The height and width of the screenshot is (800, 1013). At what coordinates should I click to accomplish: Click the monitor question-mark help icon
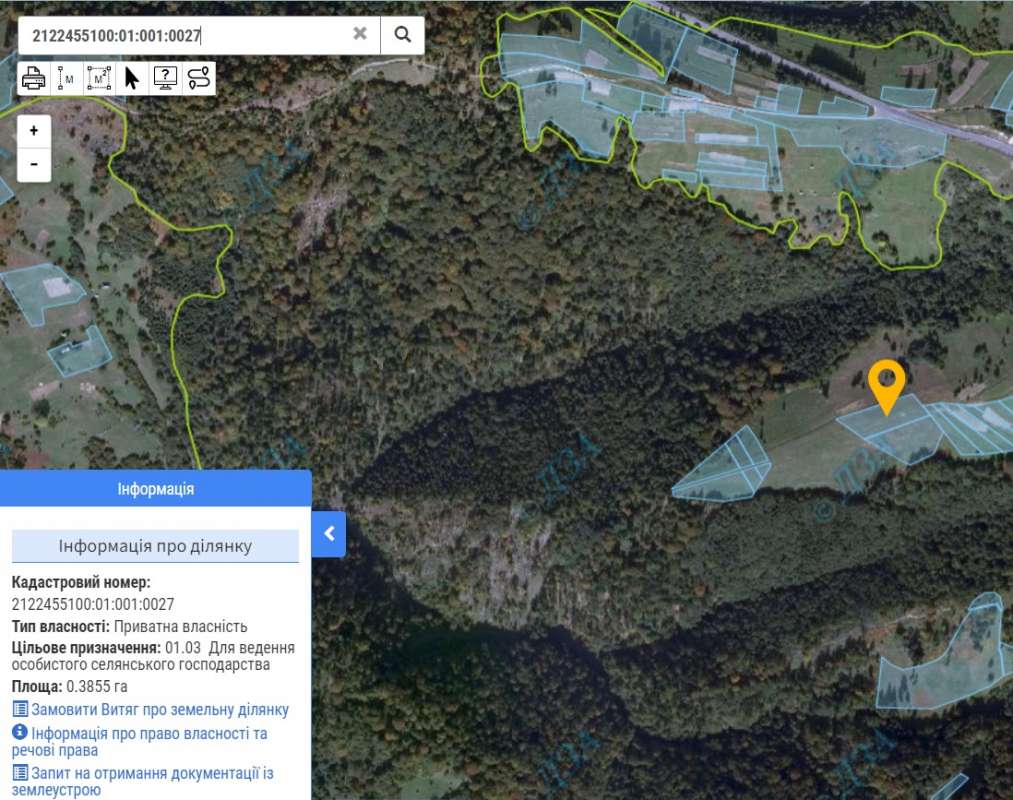166,78
